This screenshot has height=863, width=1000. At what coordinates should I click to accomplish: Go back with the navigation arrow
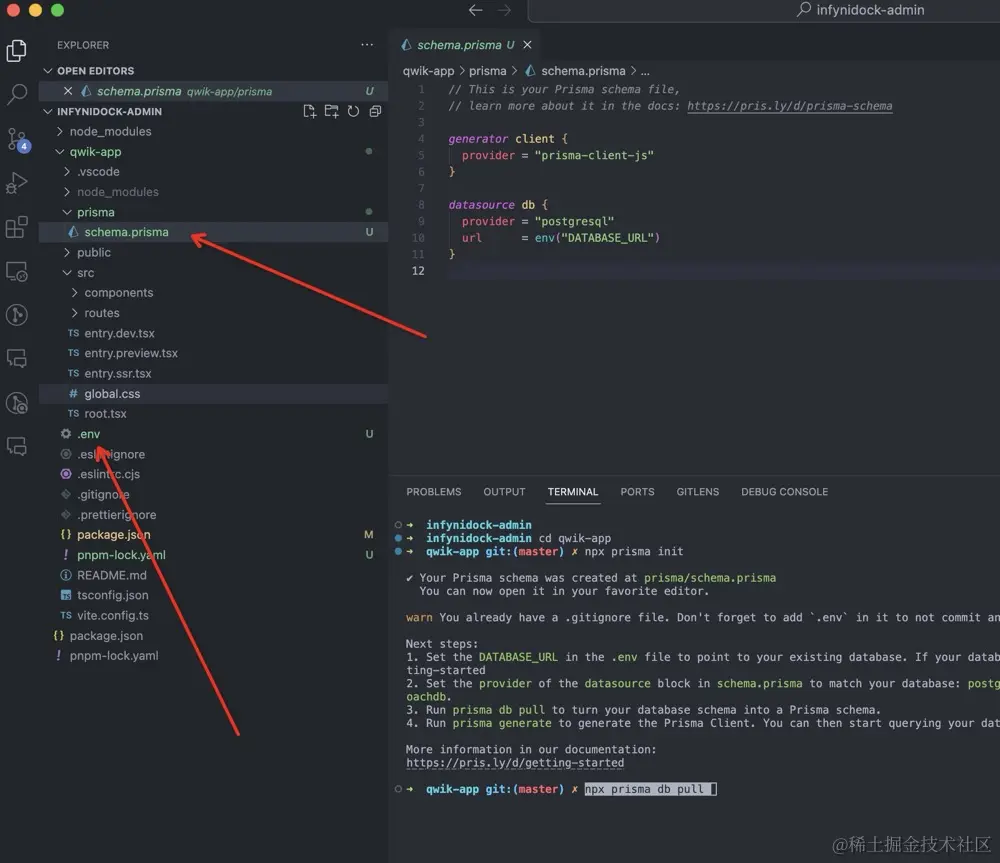475,10
